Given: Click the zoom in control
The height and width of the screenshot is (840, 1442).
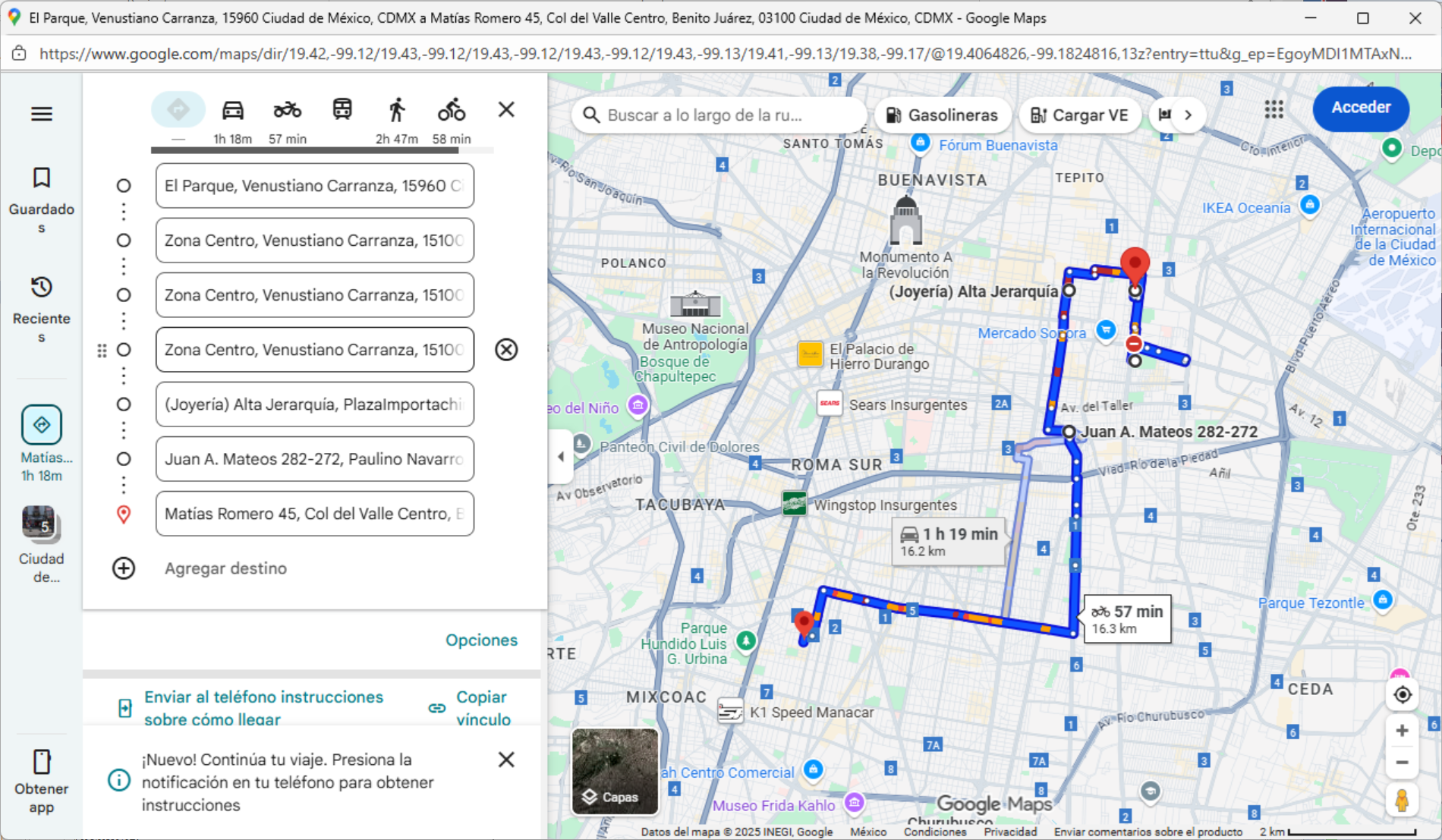Looking at the screenshot, I should pos(1402,730).
